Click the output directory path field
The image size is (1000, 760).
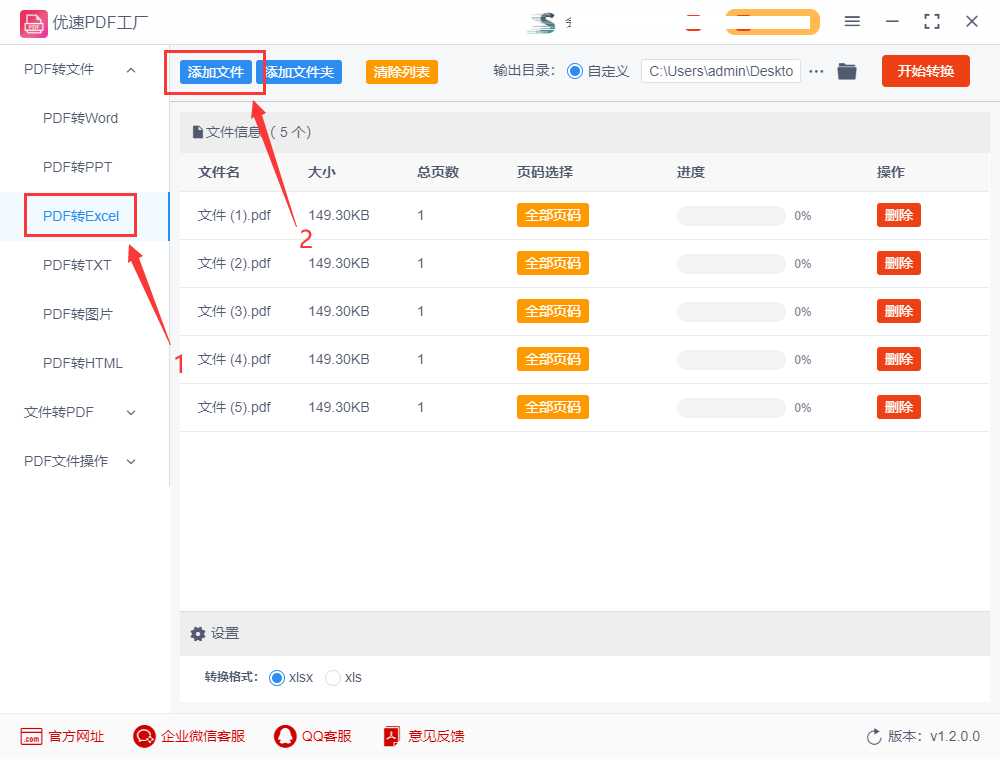click(x=721, y=71)
